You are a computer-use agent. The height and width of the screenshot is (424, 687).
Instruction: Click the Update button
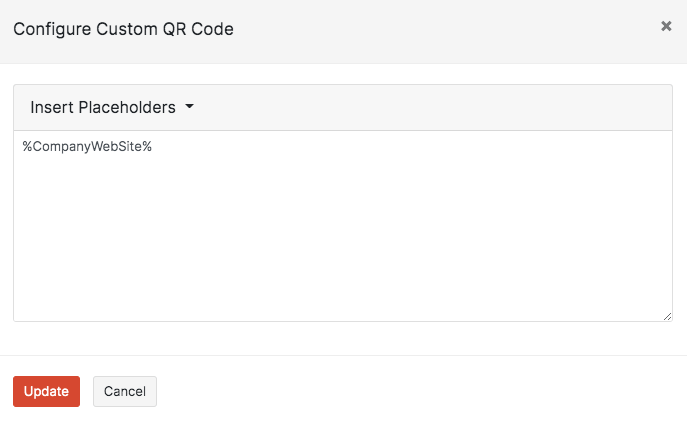(x=46, y=391)
